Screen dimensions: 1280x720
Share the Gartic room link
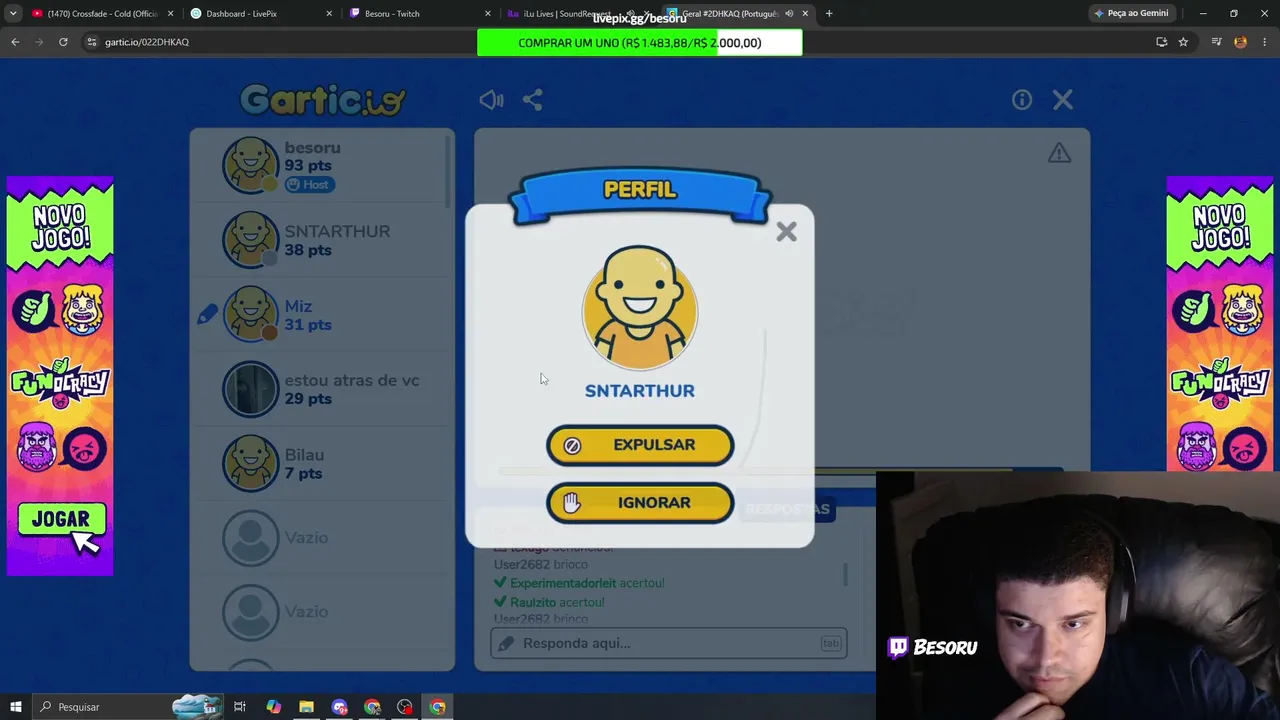[533, 100]
